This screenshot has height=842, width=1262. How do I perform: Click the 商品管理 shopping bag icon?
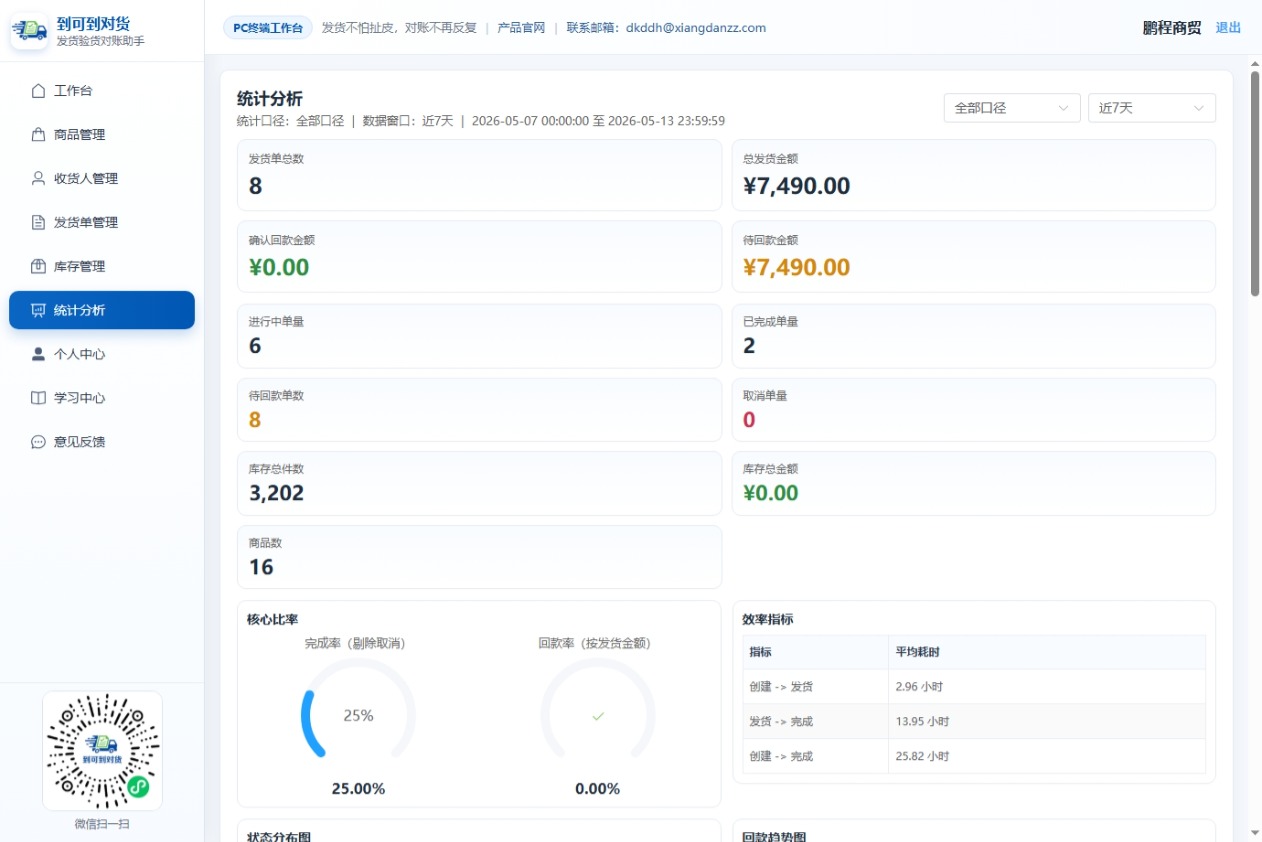[38, 135]
